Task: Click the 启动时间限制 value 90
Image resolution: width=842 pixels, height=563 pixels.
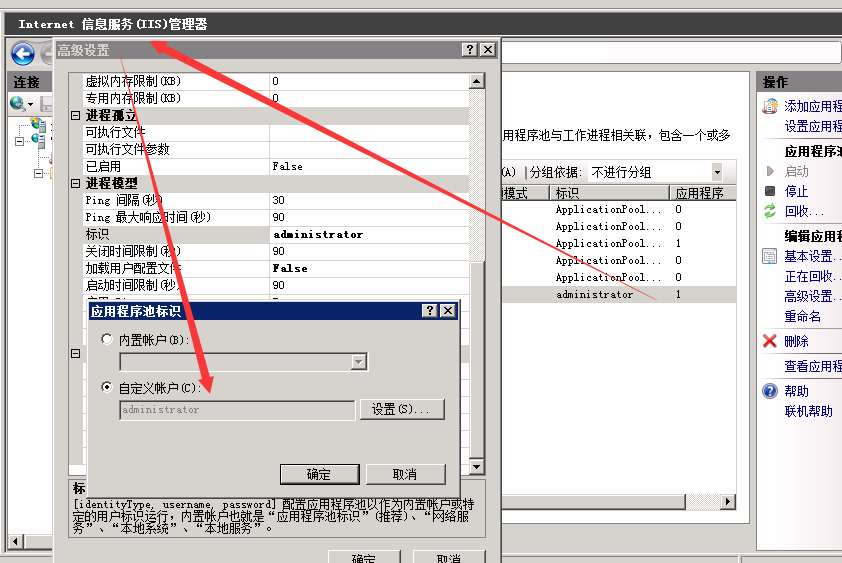Action: [369, 285]
